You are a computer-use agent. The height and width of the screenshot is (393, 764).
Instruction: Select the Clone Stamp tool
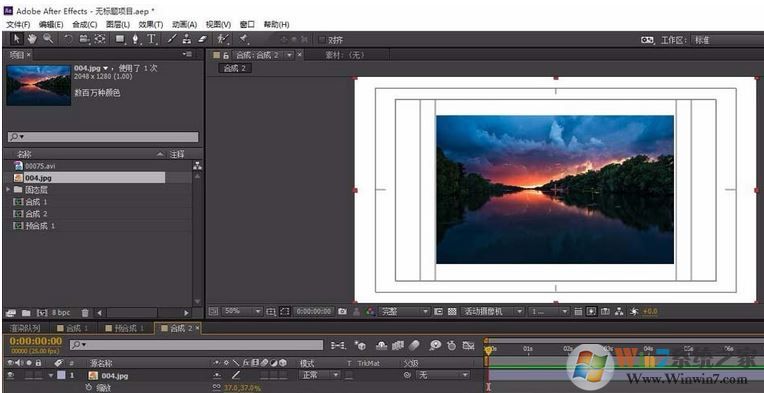(x=187, y=39)
